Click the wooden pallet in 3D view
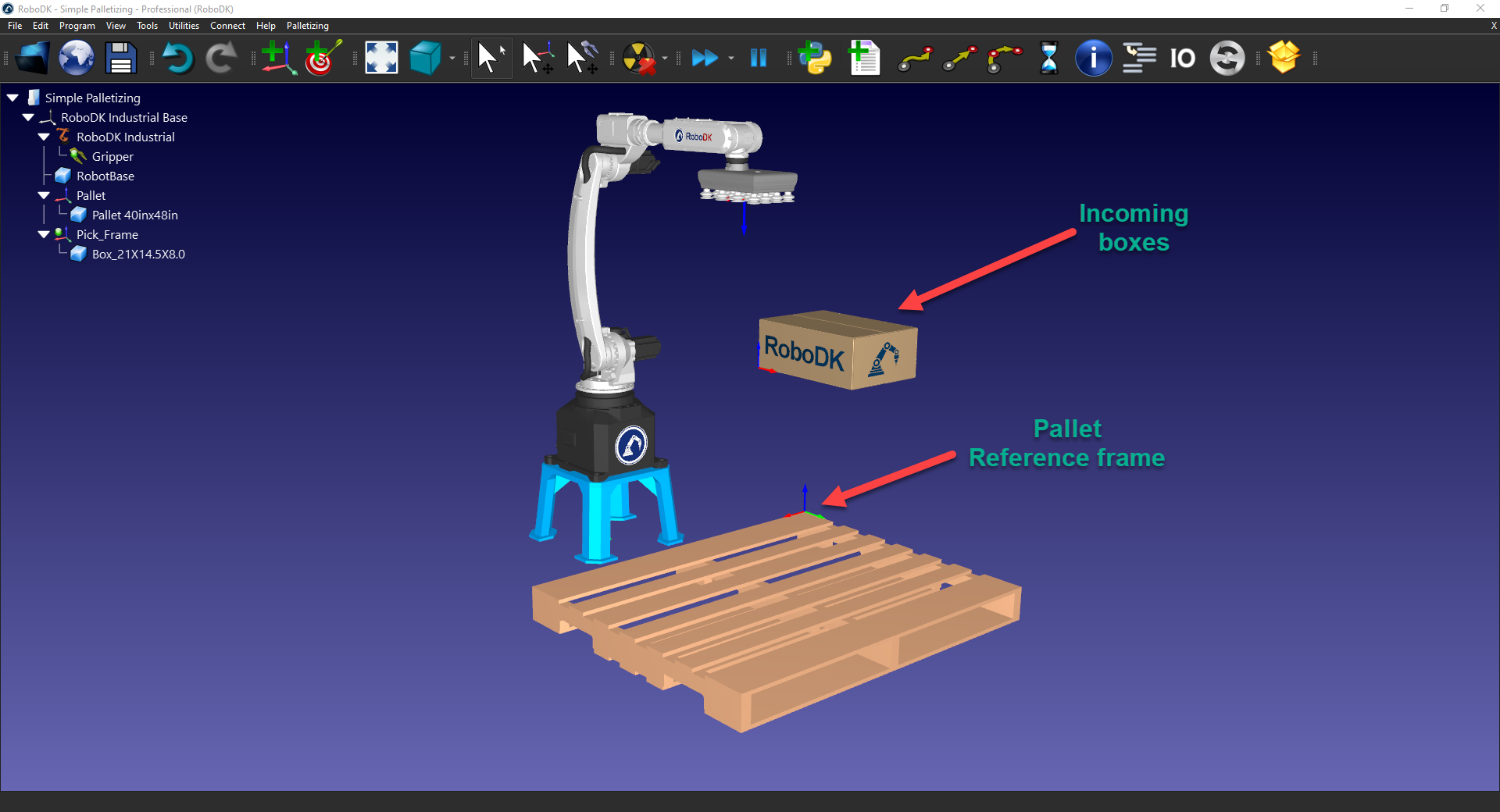The height and width of the screenshot is (812, 1500). [776, 621]
